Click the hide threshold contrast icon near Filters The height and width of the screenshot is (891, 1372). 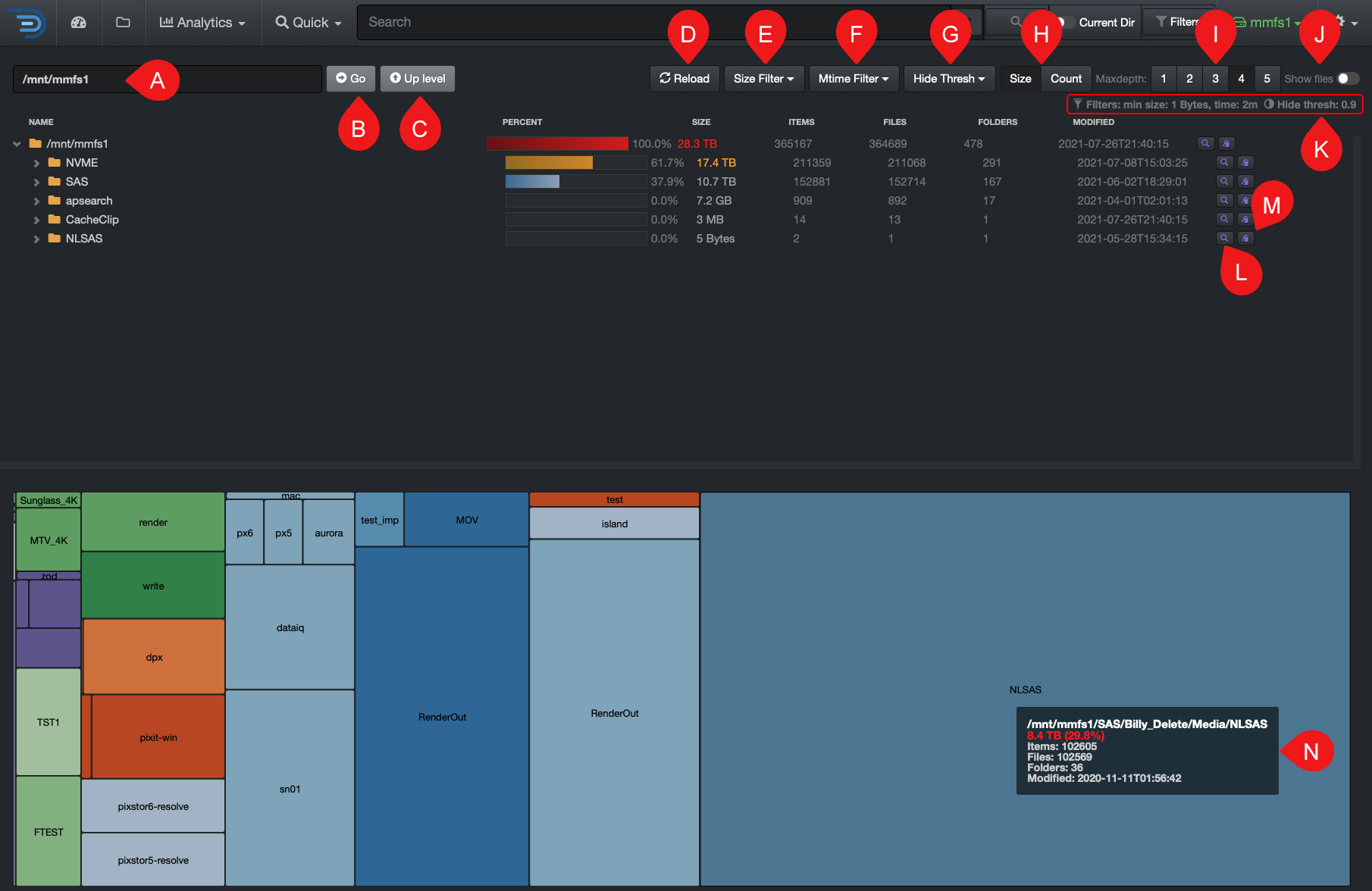click(x=1270, y=105)
